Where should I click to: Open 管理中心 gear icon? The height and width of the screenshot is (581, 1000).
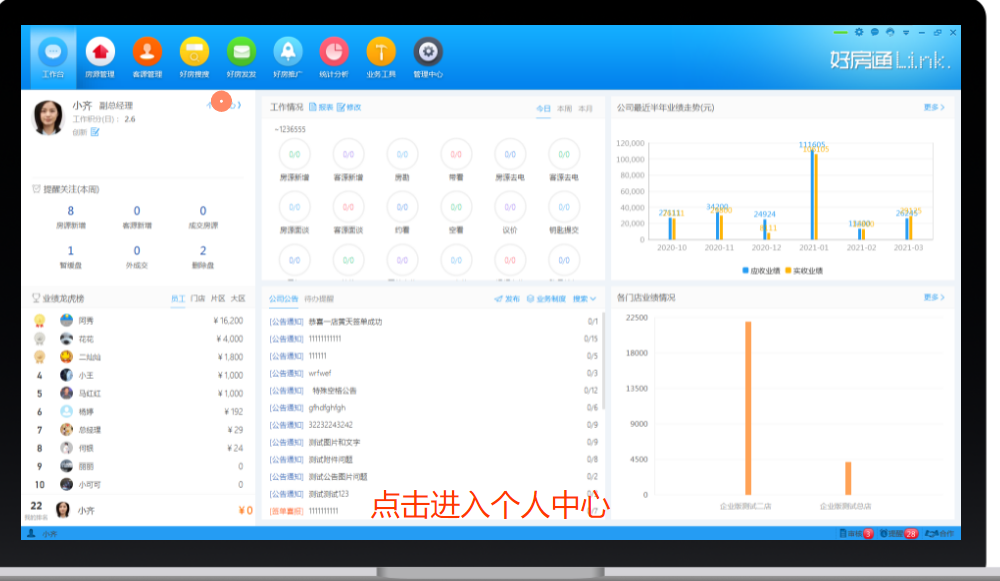(428, 52)
